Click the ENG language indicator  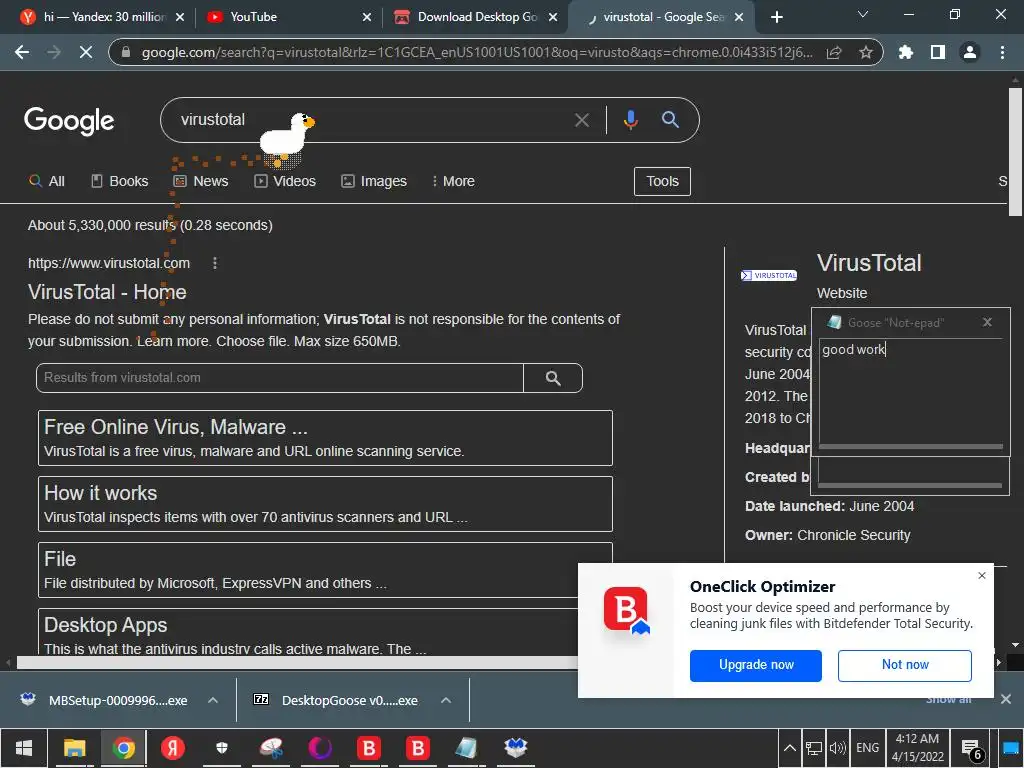click(867, 748)
